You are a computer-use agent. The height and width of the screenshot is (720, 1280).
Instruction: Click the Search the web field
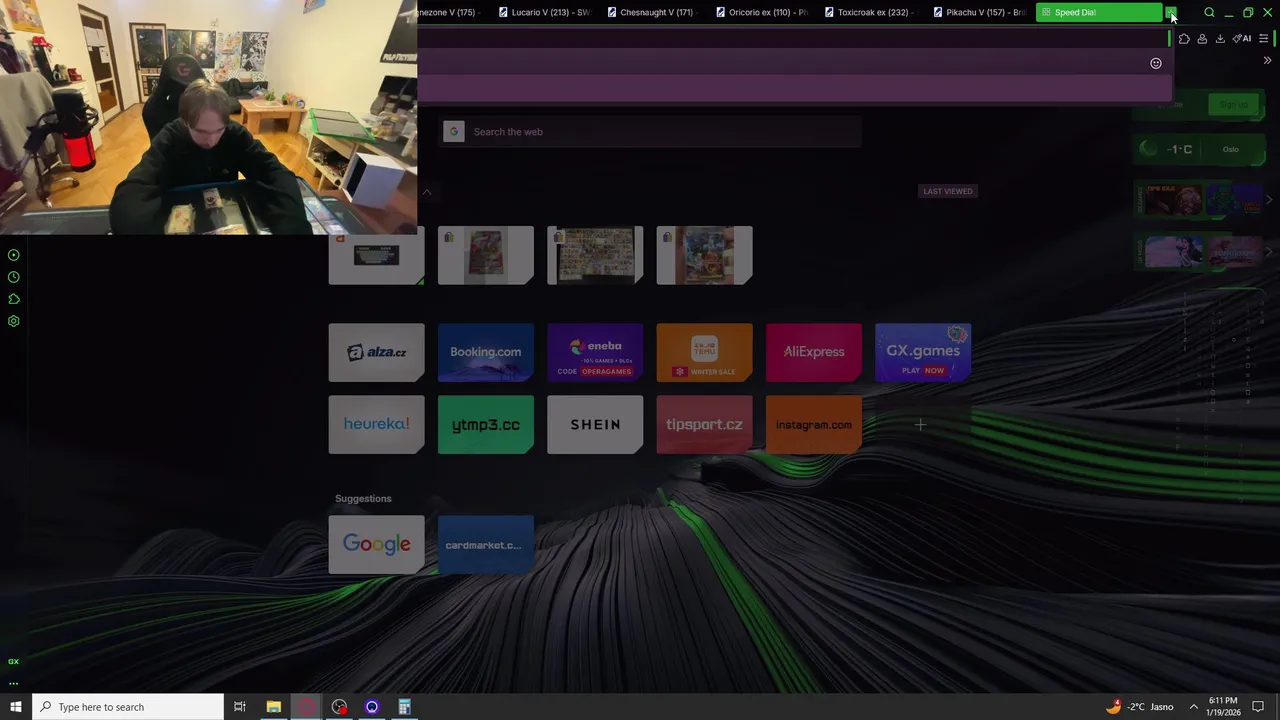coord(650,132)
